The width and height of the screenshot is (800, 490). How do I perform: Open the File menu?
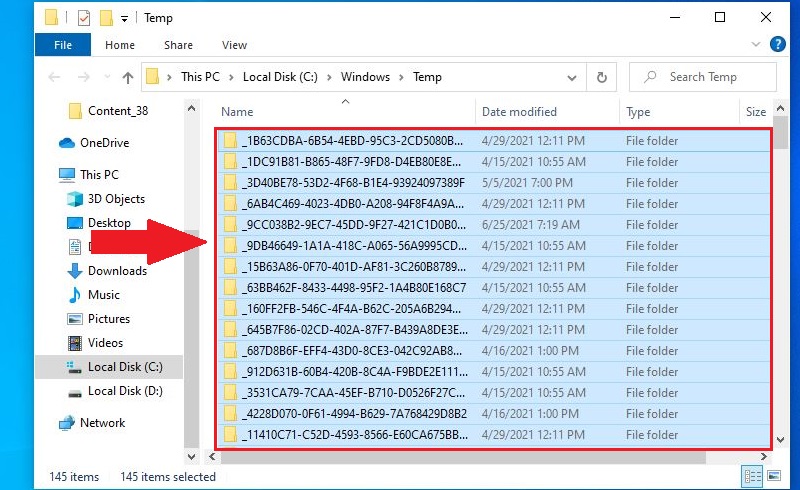[62, 45]
